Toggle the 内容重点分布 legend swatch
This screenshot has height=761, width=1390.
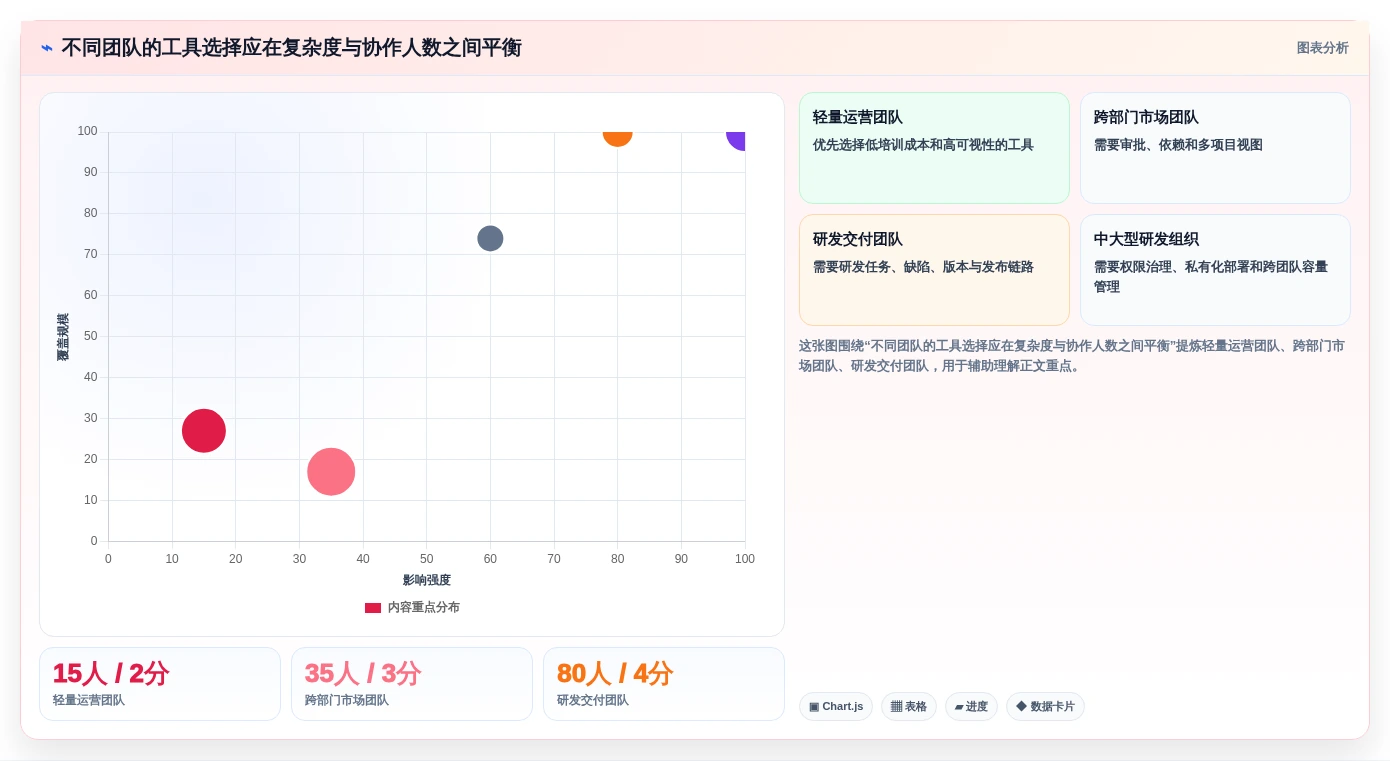[373, 608]
